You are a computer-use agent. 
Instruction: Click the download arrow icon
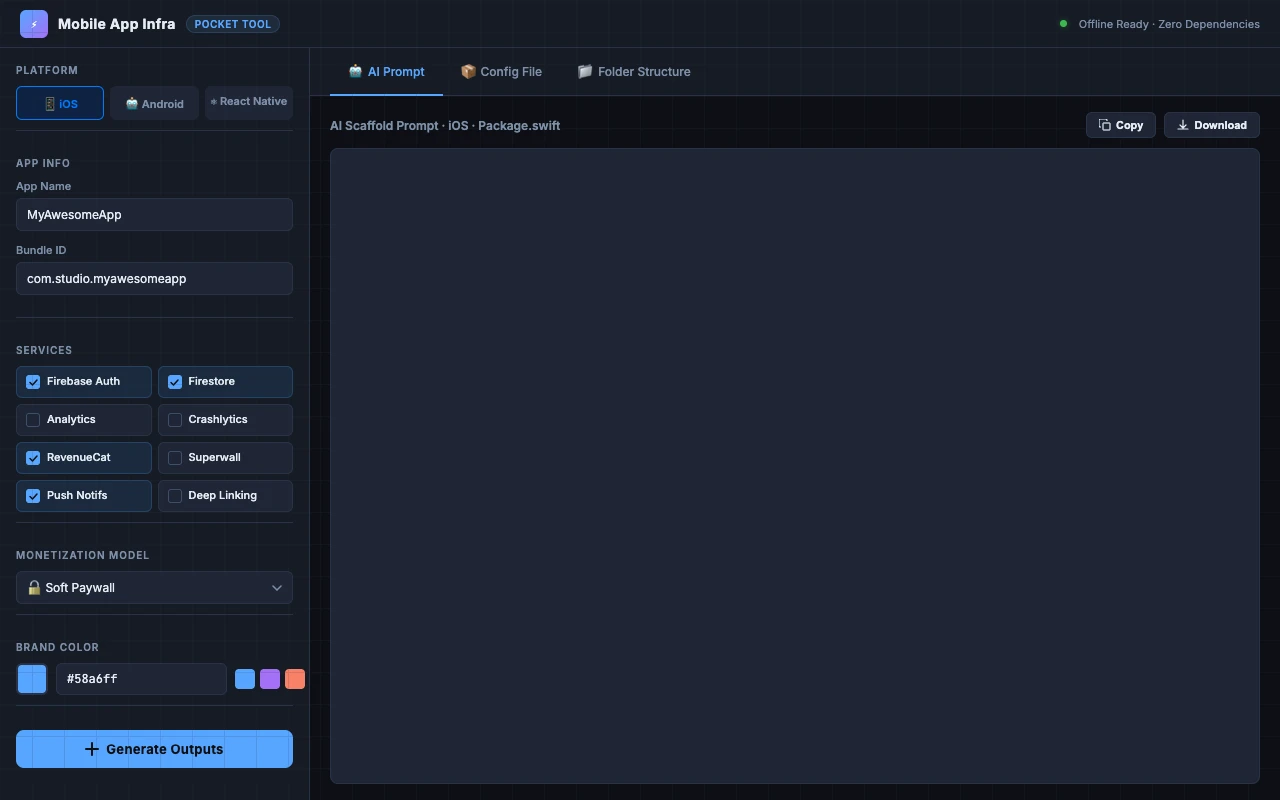pos(1181,124)
